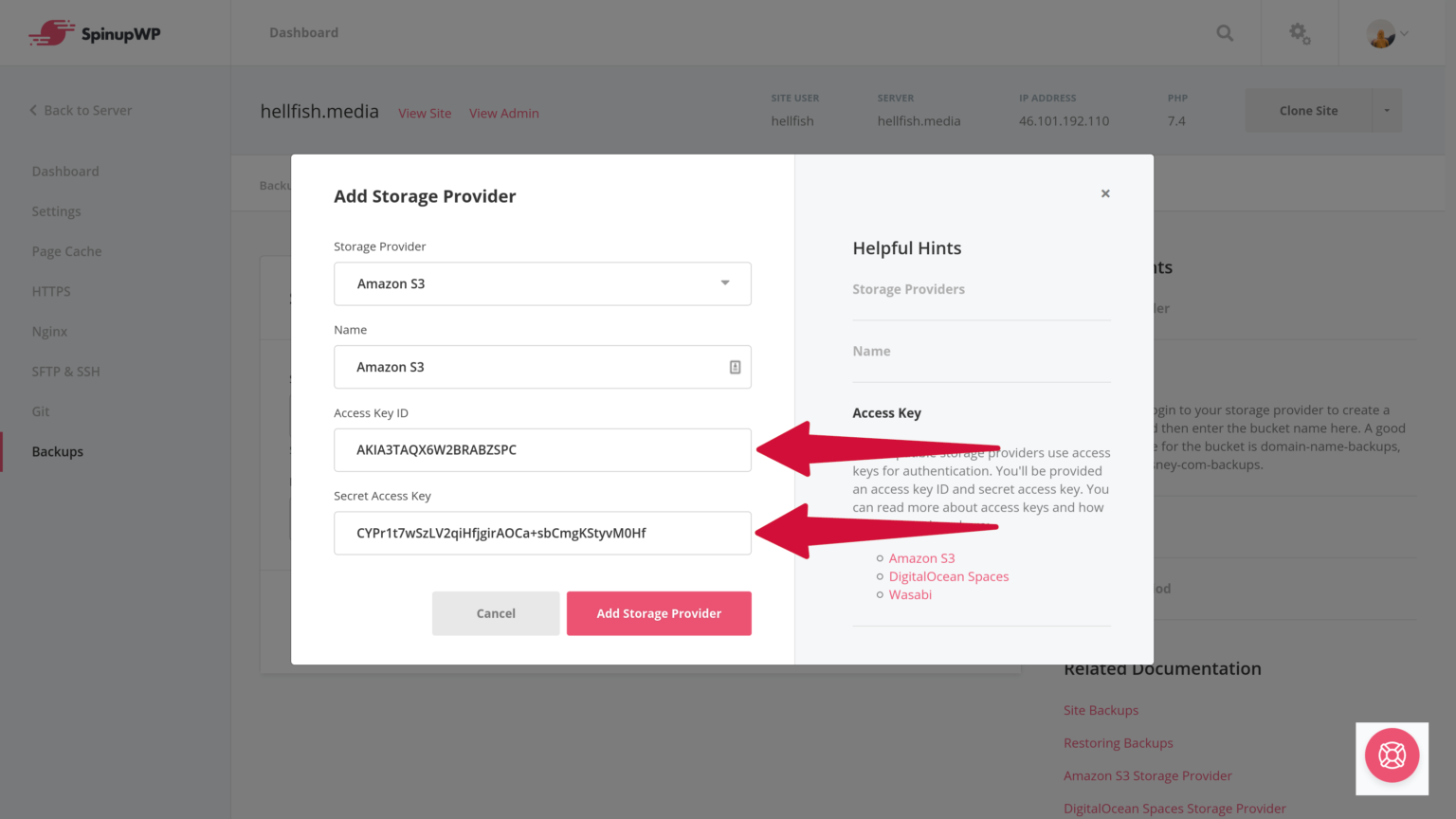Follow the Wasabi hint link
Image resolution: width=1456 pixels, height=819 pixels.
pyautogui.click(x=910, y=594)
